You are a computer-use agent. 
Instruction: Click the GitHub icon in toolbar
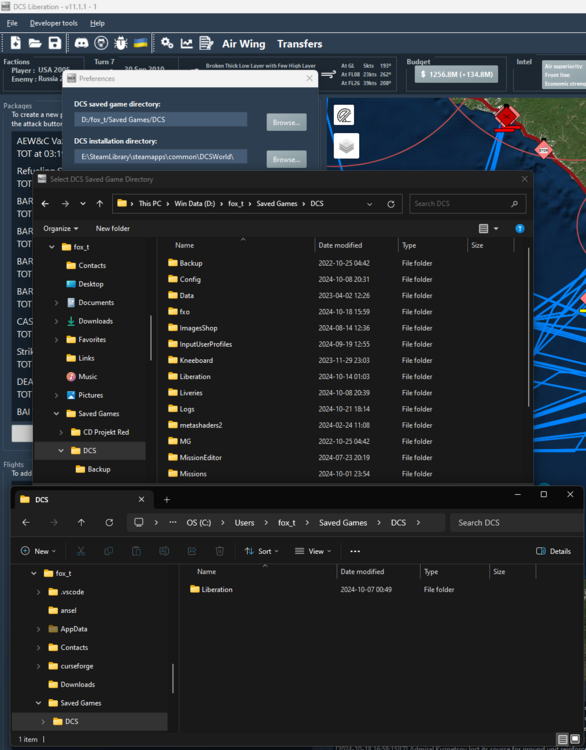pyautogui.click(x=101, y=44)
